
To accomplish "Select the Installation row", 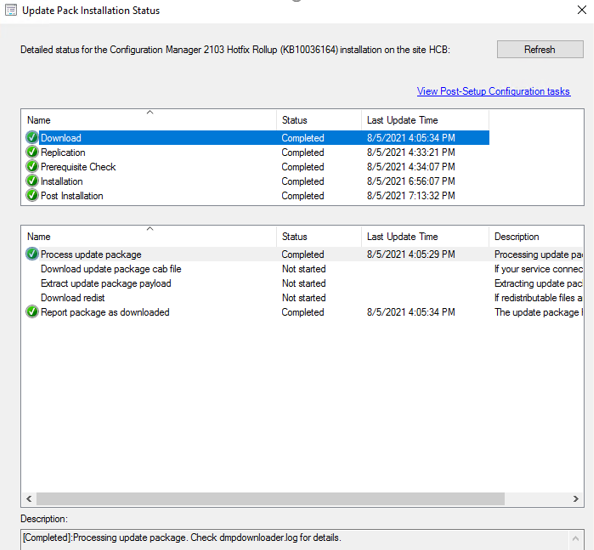I will pos(257,181).
